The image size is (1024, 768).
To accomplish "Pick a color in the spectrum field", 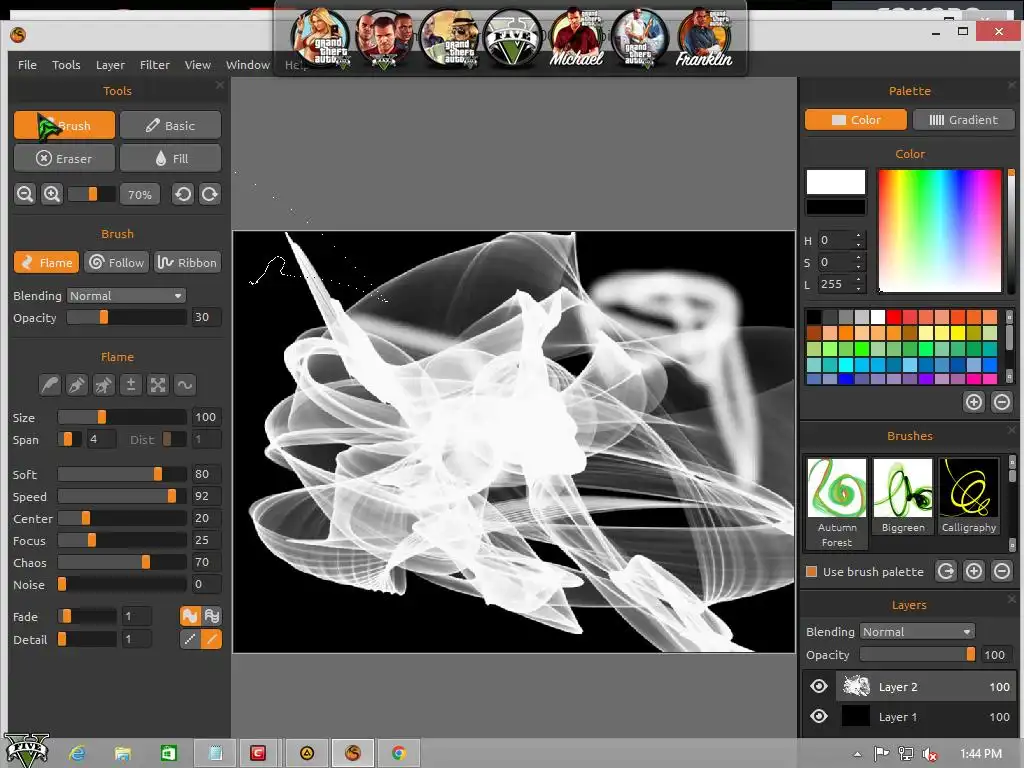I will [939, 231].
